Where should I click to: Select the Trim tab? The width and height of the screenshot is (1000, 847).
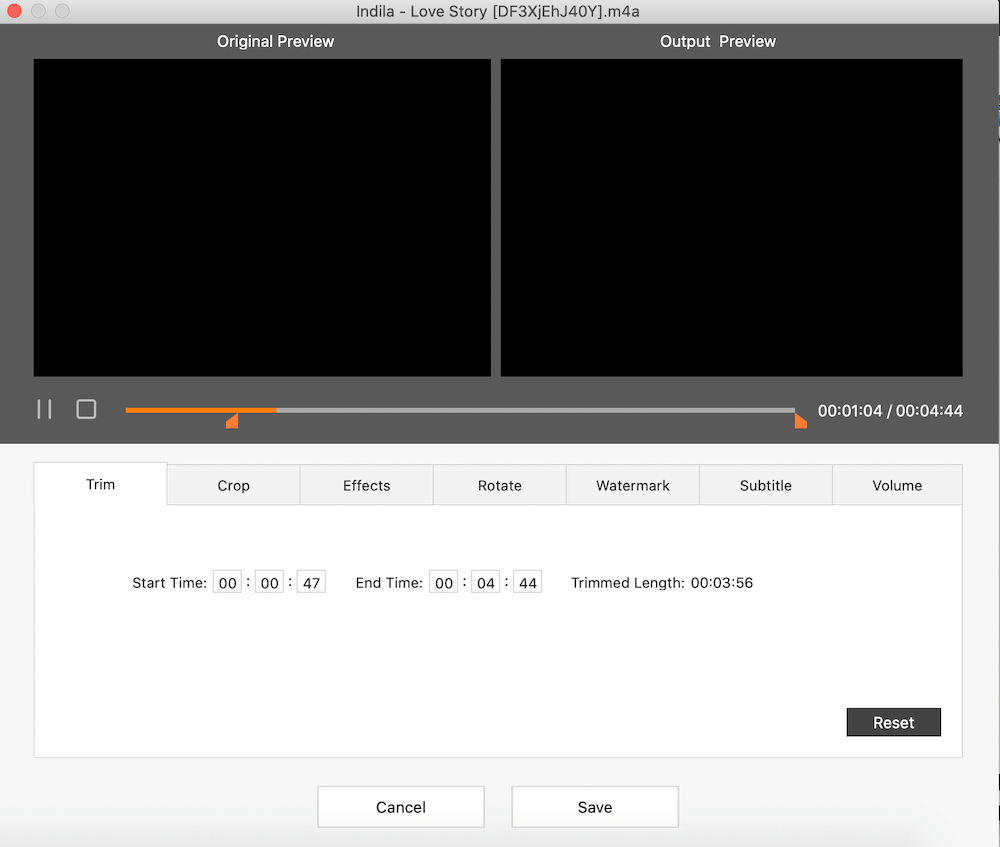tap(100, 484)
